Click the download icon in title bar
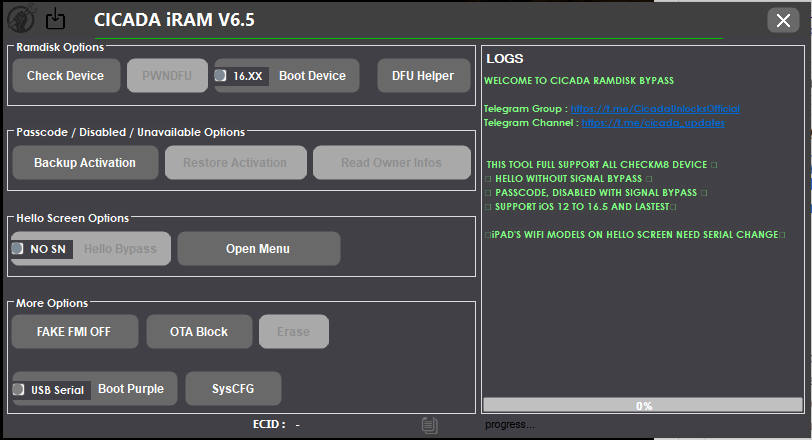The width and height of the screenshot is (812, 440). 56,18
